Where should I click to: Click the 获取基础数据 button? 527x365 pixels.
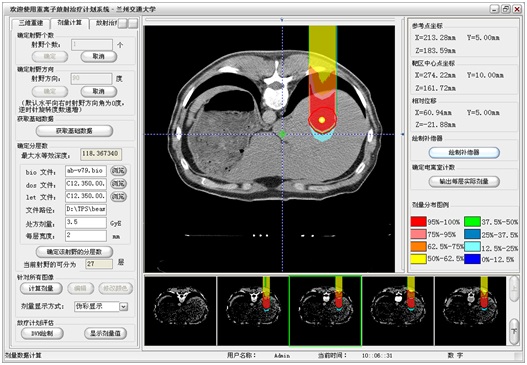coord(74,131)
